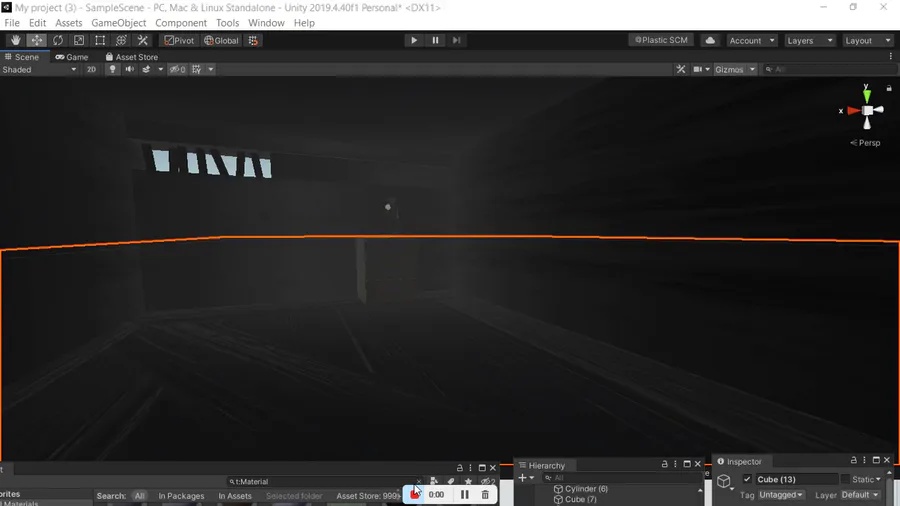Select the Move tool
Viewport: 900px width, 506px height.
pos(37,40)
